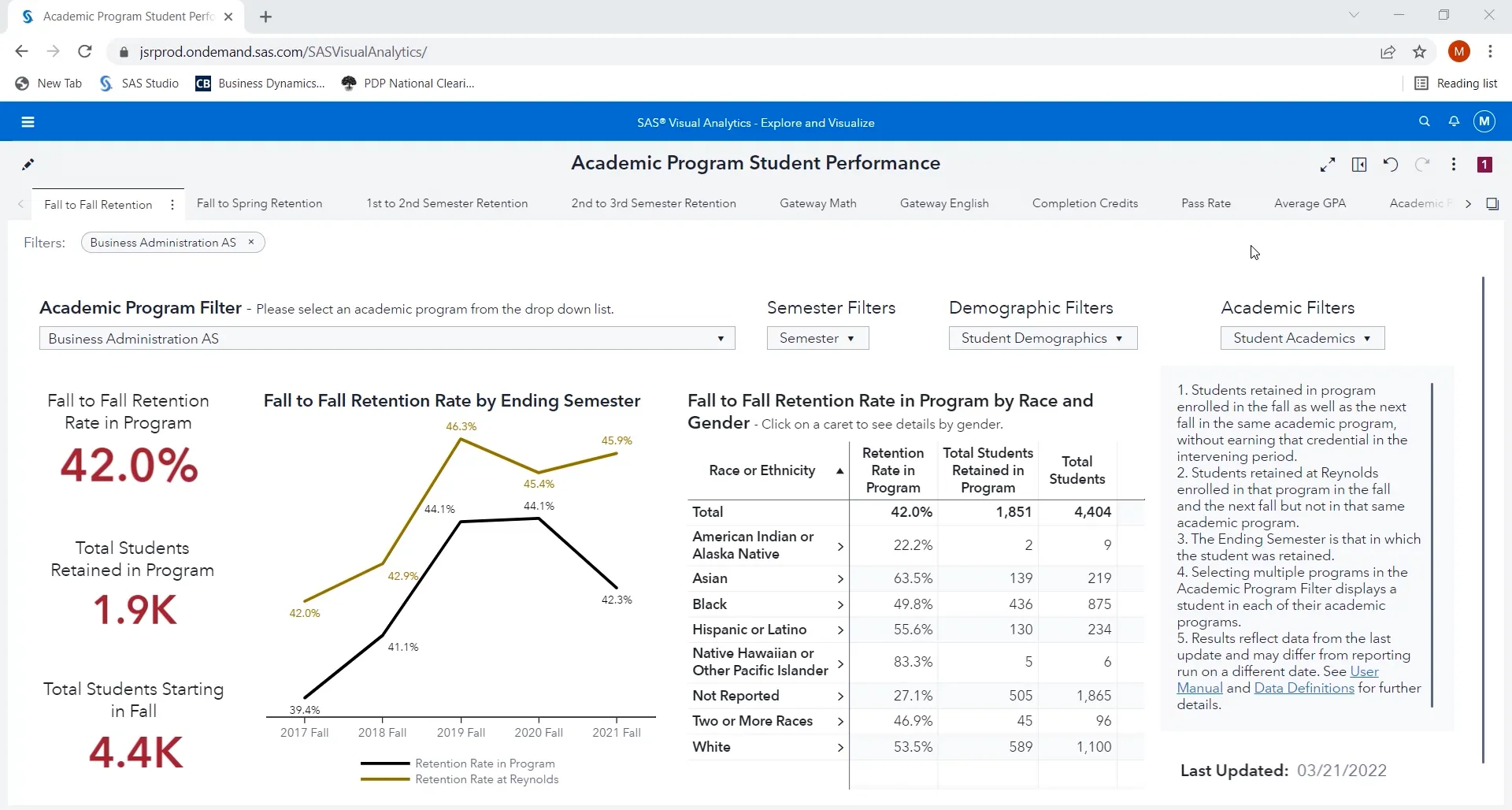Screen dimensions: 1512x810
Task: Open the Average GPA tab
Action: tap(1310, 203)
